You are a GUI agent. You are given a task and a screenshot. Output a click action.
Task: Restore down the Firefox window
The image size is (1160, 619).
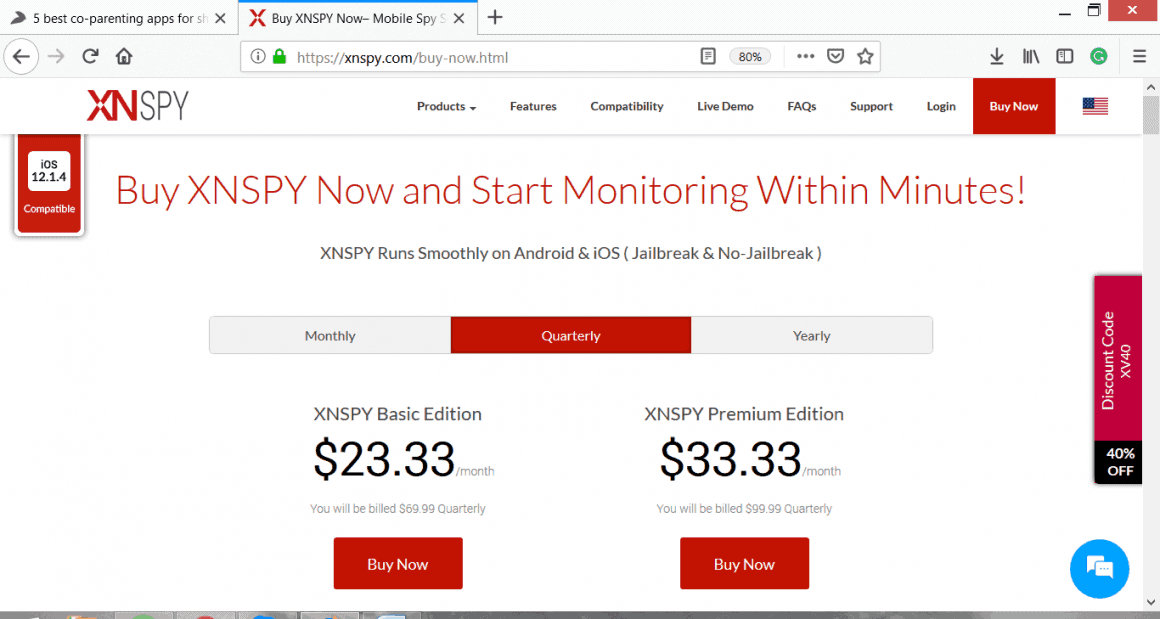pos(1094,11)
